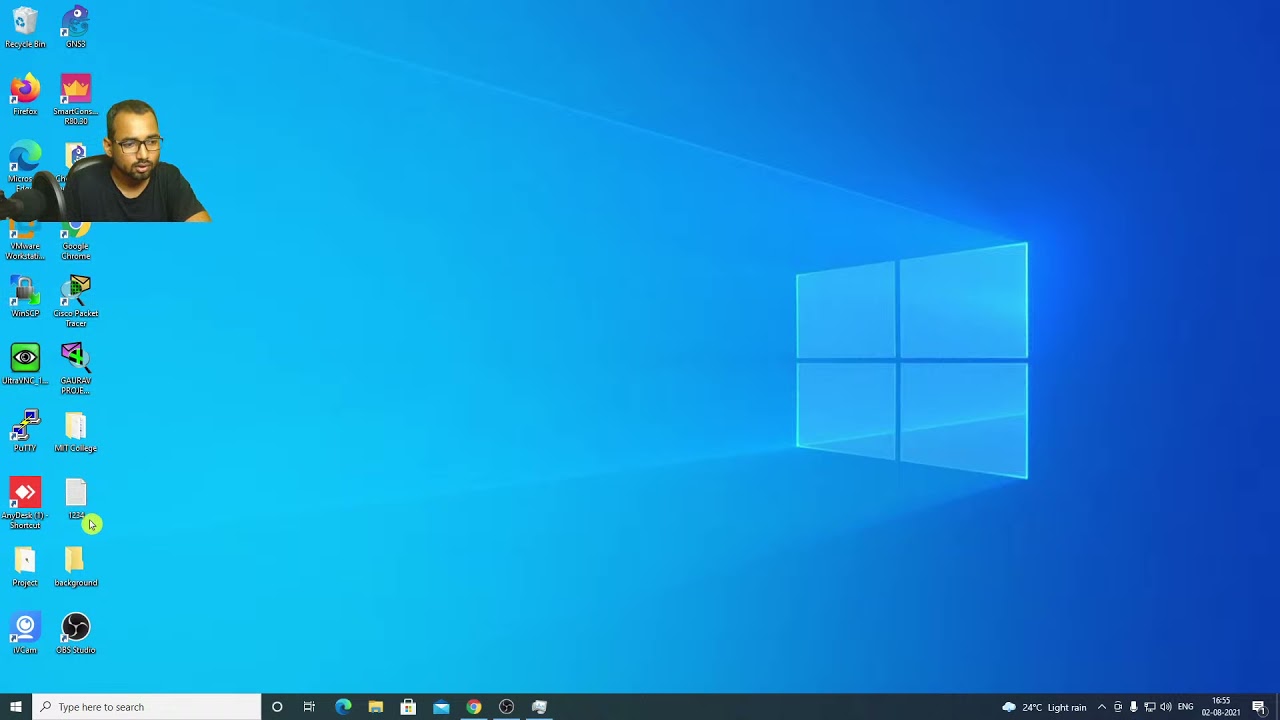
Task: Change the ENG input language
Action: coord(1186,707)
